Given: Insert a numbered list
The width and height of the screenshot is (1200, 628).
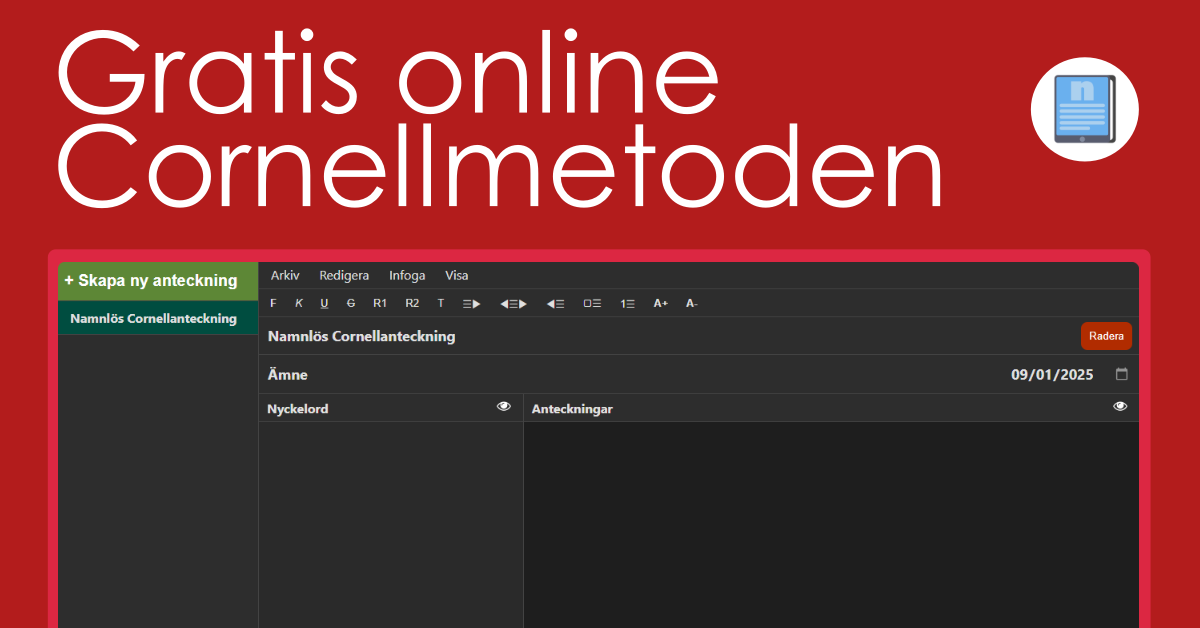Looking at the screenshot, I should click(x=627, y=303).
